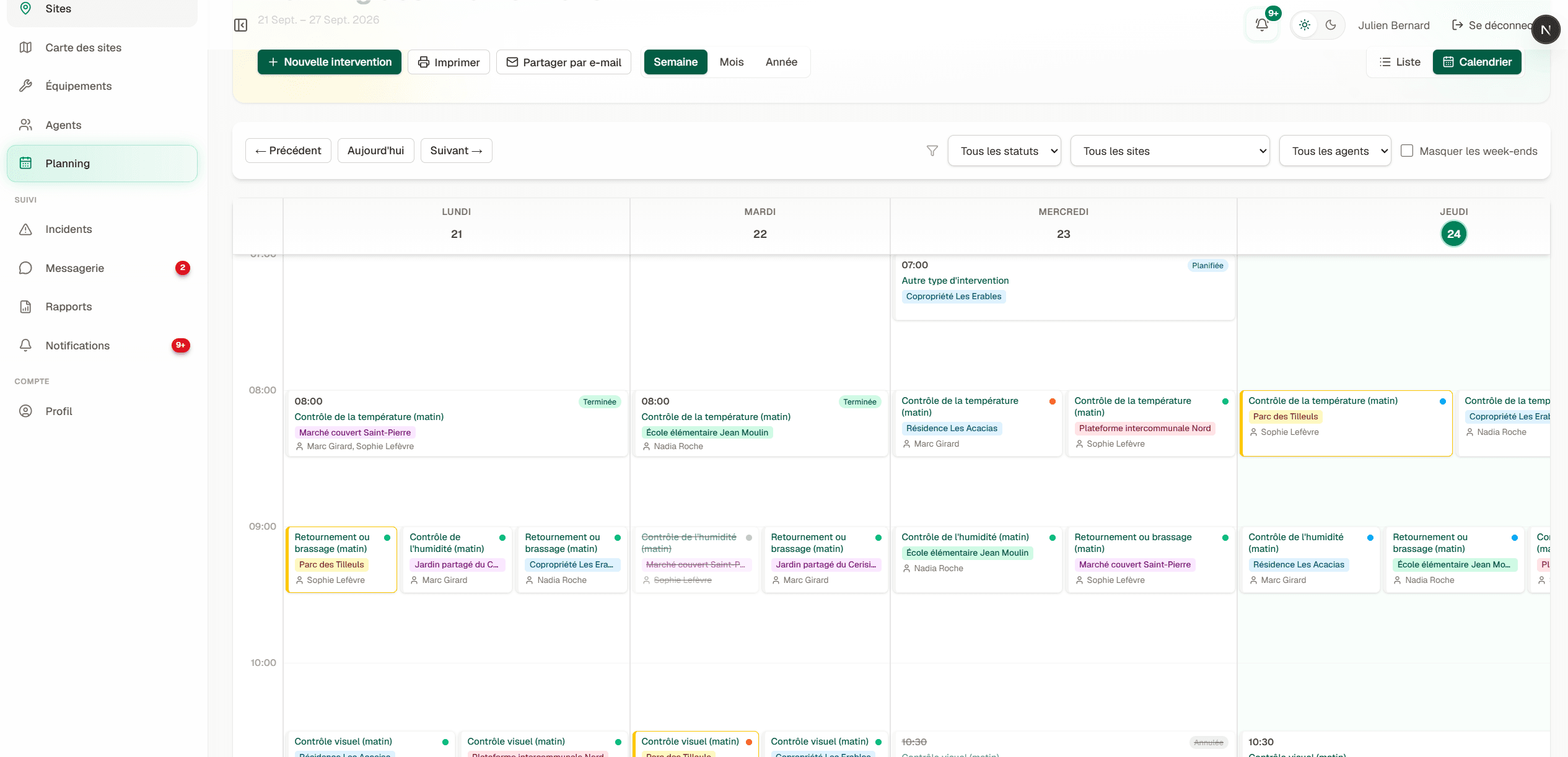Switch to light theme sun icon

pos(1305,25)
